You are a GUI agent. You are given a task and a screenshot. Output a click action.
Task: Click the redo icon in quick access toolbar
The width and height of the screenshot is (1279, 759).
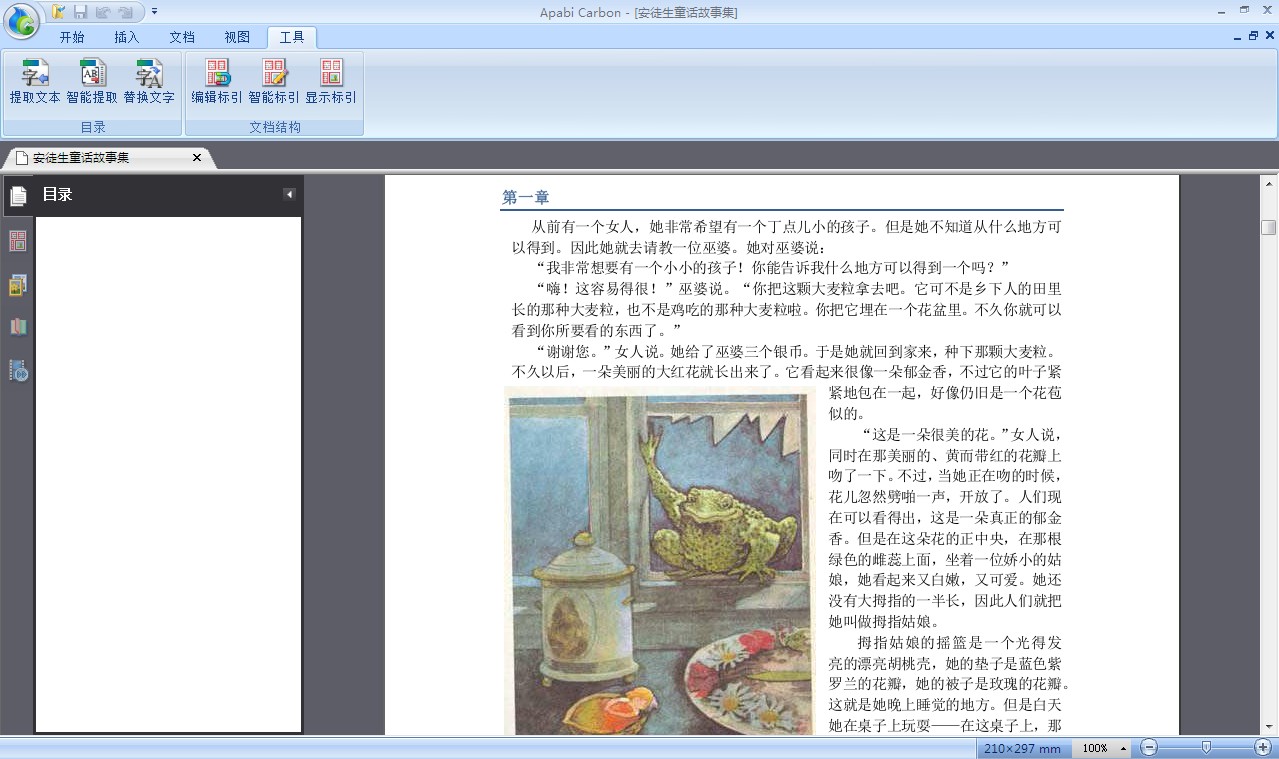coord(125,12)
